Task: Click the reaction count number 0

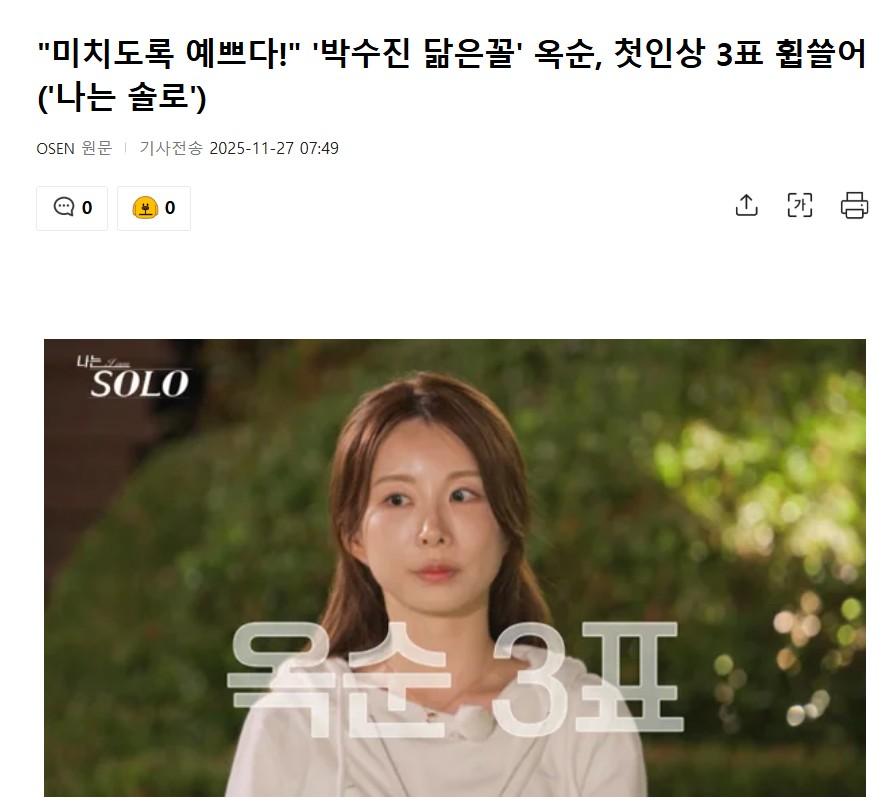Action: pos(170,207)
